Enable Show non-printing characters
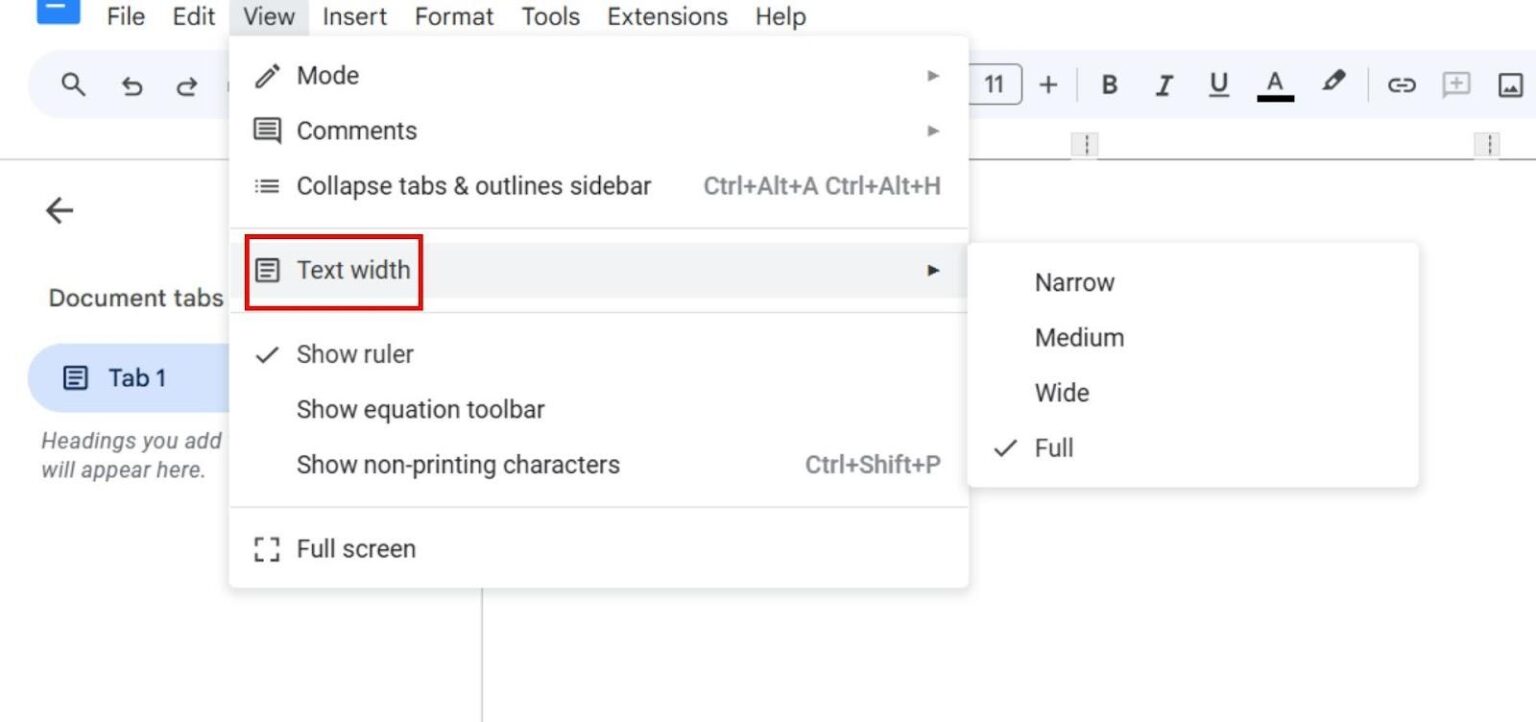Screen dimensions: 1536x722 click(x=458, y=464)
